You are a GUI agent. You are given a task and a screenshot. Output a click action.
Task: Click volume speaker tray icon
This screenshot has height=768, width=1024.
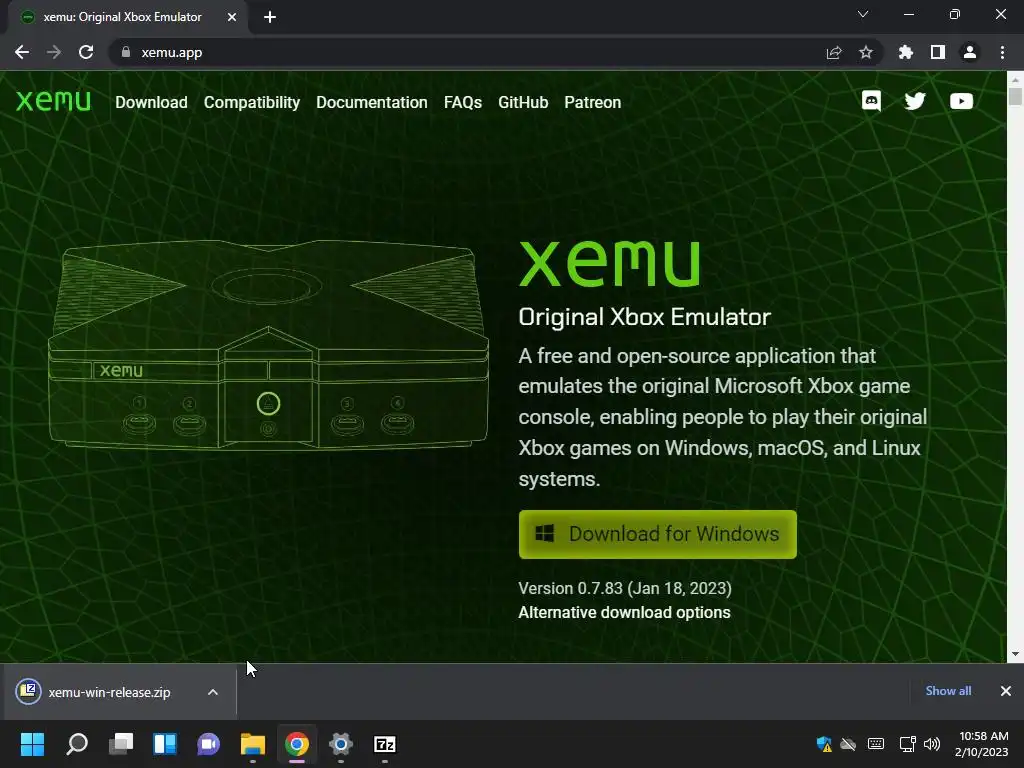point(932,744)
